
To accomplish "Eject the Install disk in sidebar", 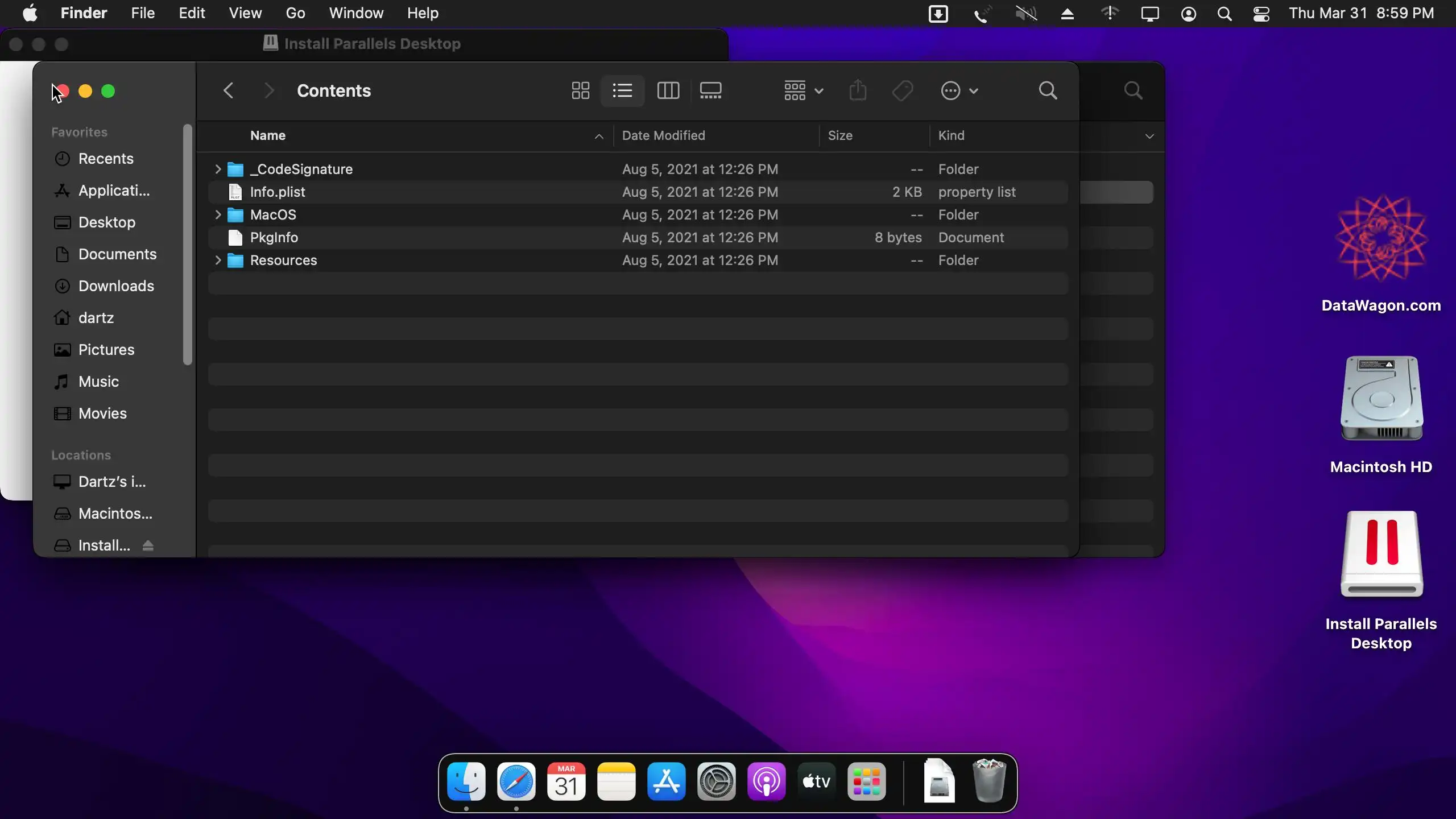I will click(148, 545).
